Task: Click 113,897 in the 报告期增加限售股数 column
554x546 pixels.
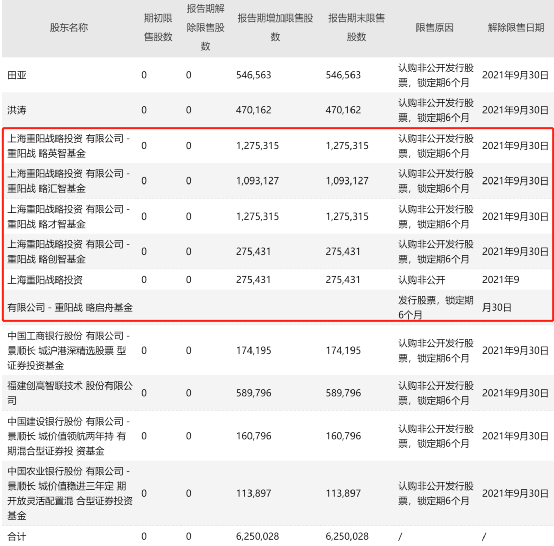Action: [x=254, y=493]
